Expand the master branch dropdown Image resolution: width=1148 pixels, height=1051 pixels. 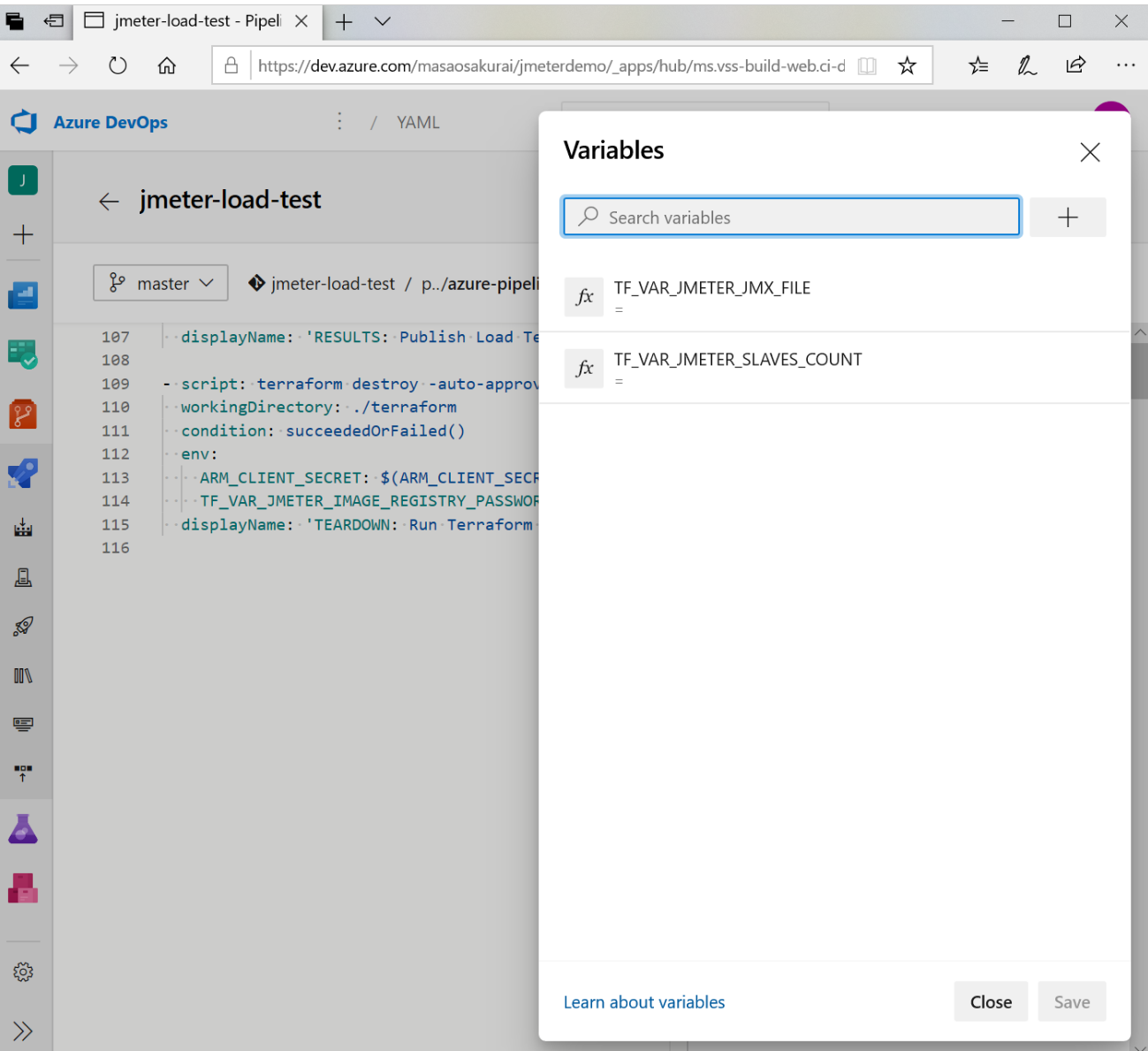[161, 283]
